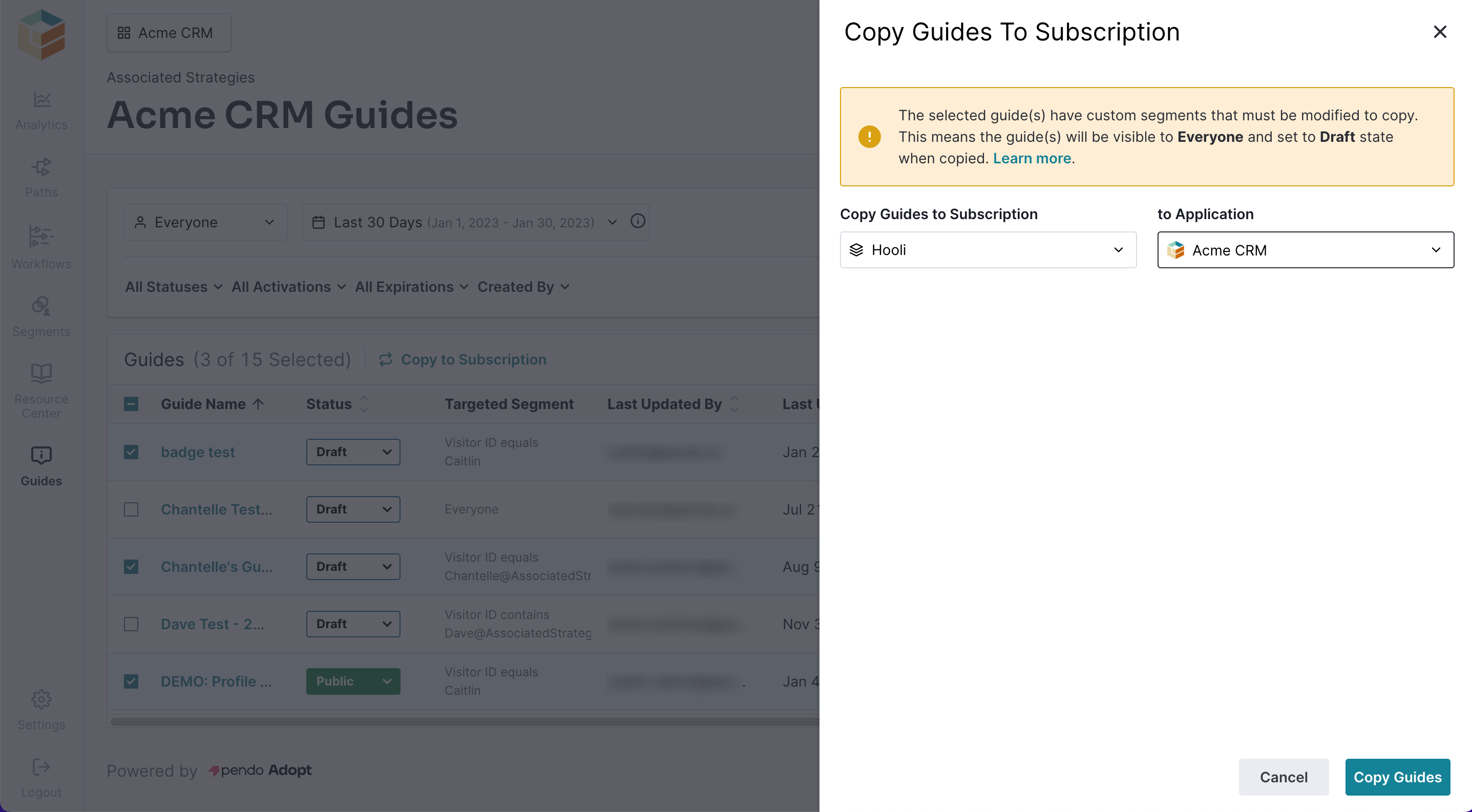Go to Workflows section
This screenshot has width=1472, height=812.
(41, 247)
